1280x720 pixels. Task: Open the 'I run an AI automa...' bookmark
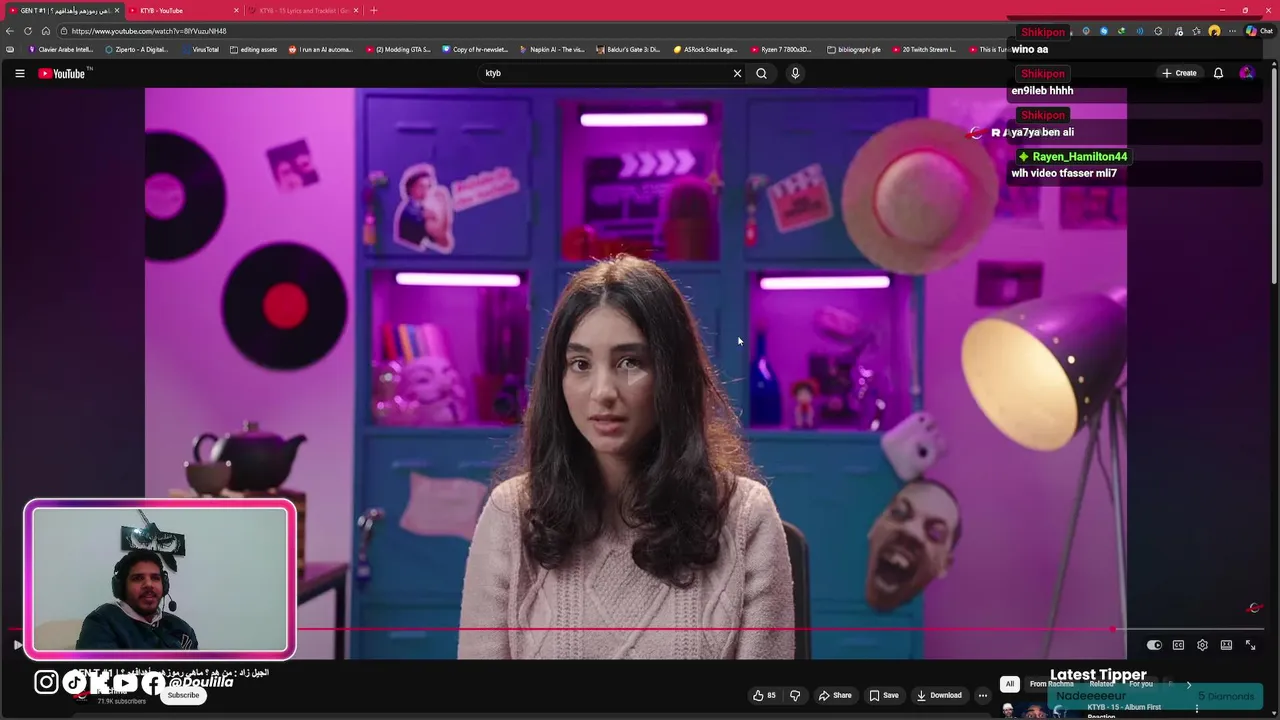pos(321,49)
